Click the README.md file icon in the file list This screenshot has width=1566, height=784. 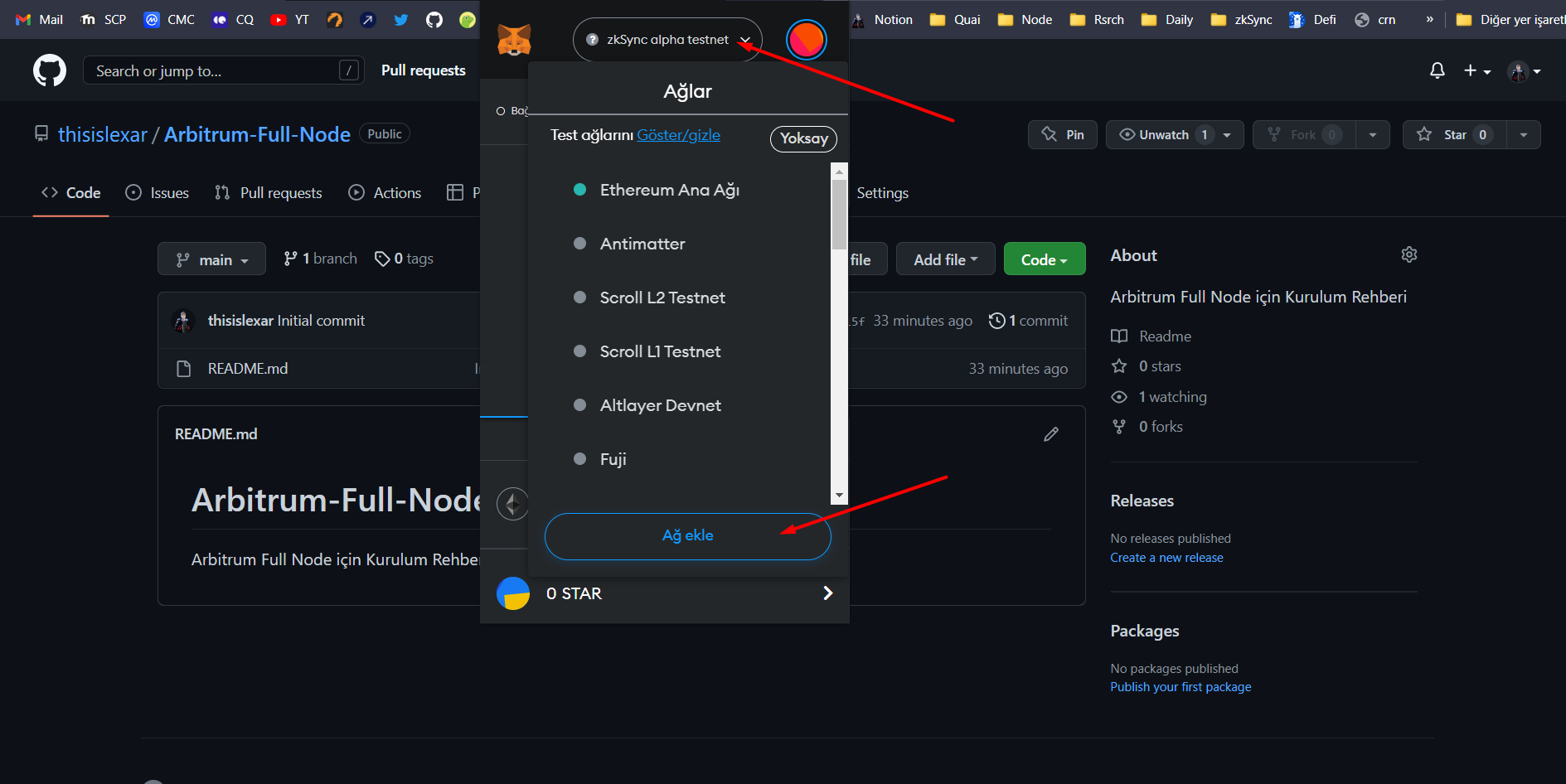coord(184,369)
